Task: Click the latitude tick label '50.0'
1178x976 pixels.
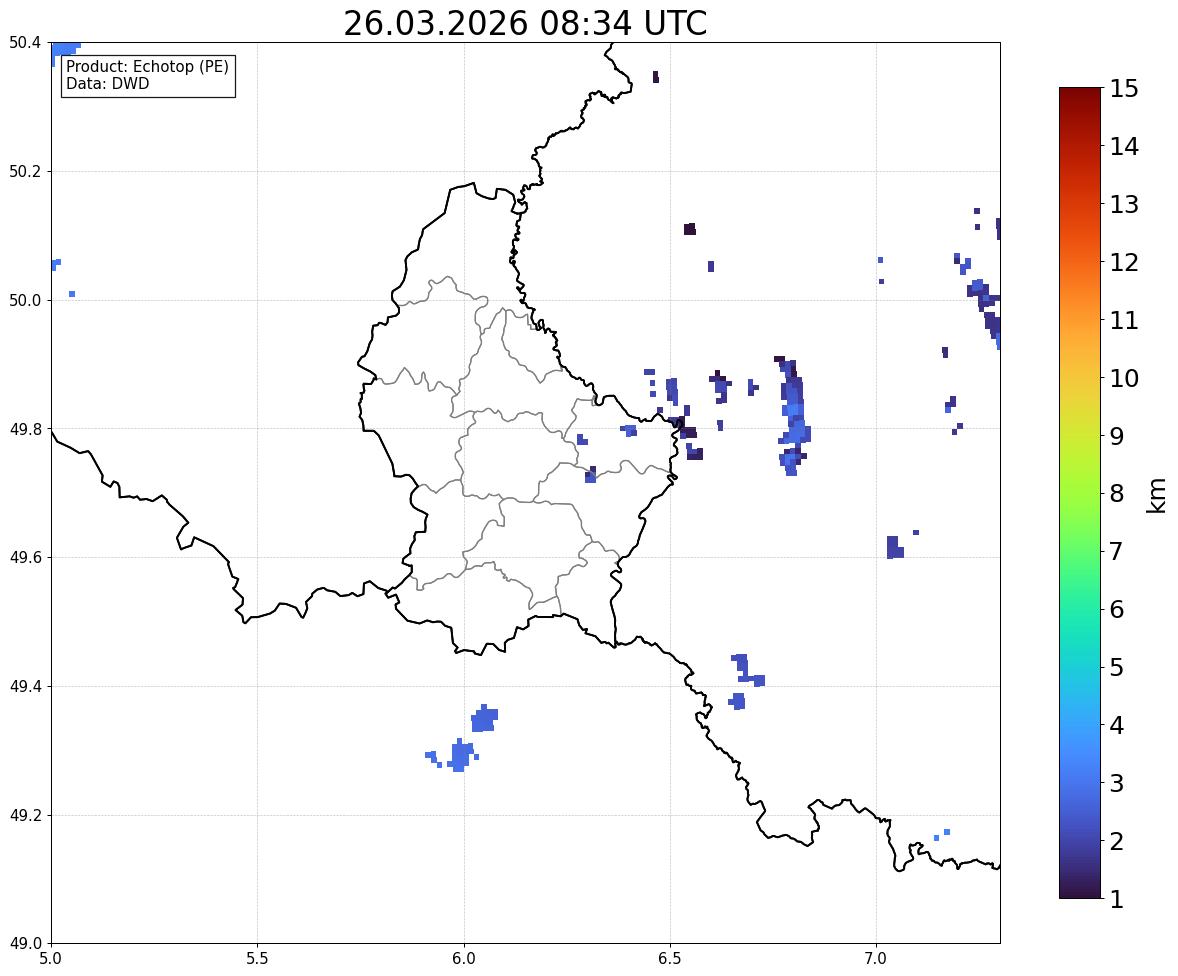Action: 25,301
